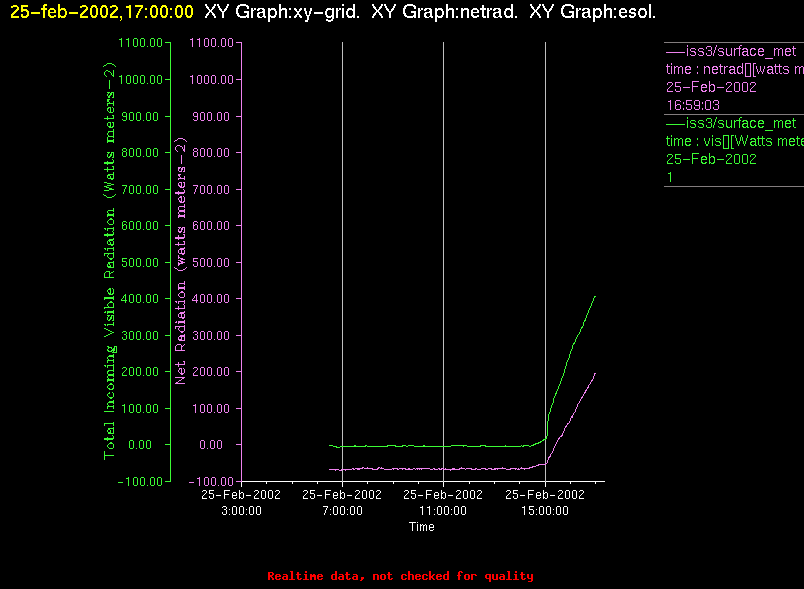Click the magenta 0.00 axis label
The height and width of the screenshot is (589, 804).
coord(211,444)
